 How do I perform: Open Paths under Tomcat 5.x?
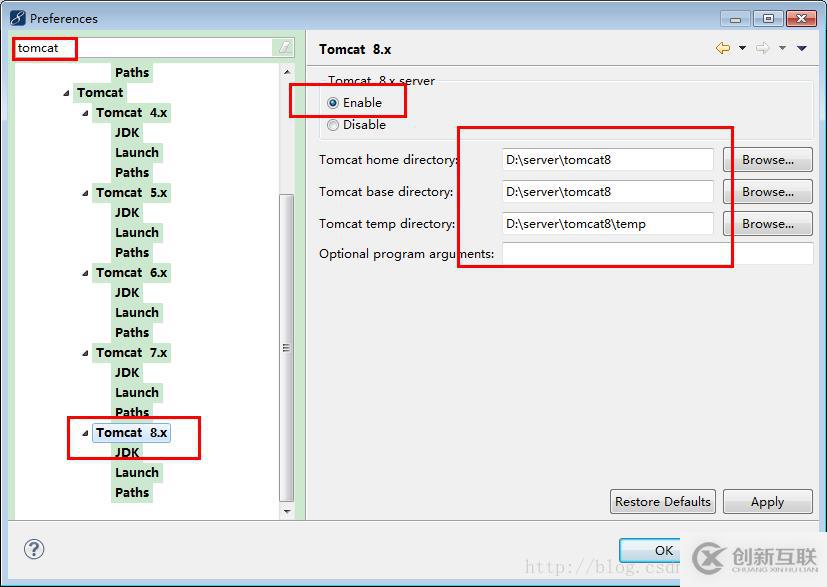132,253
